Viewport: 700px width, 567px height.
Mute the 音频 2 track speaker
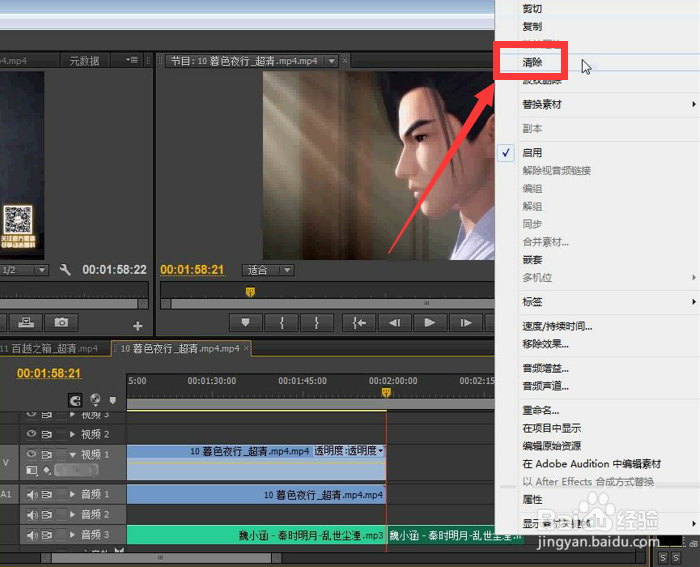(32, 514)
